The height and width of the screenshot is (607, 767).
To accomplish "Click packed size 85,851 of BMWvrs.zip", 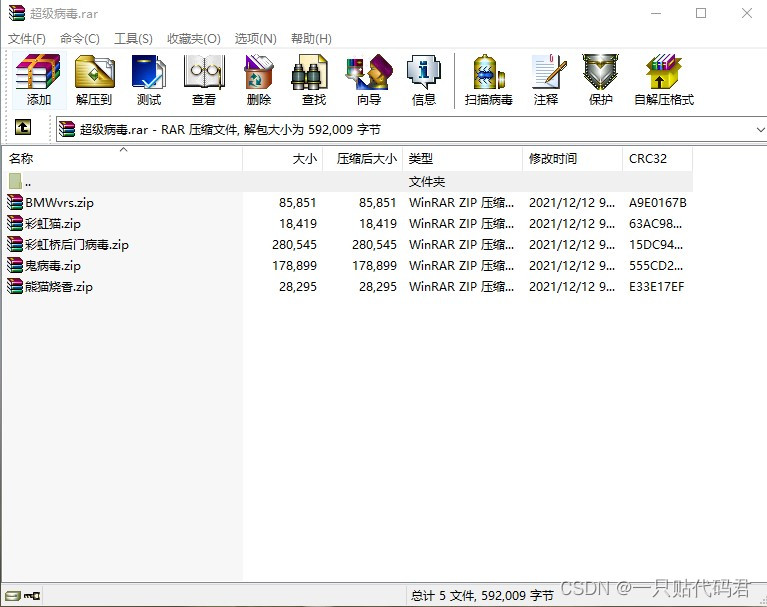I will point(378,202).
